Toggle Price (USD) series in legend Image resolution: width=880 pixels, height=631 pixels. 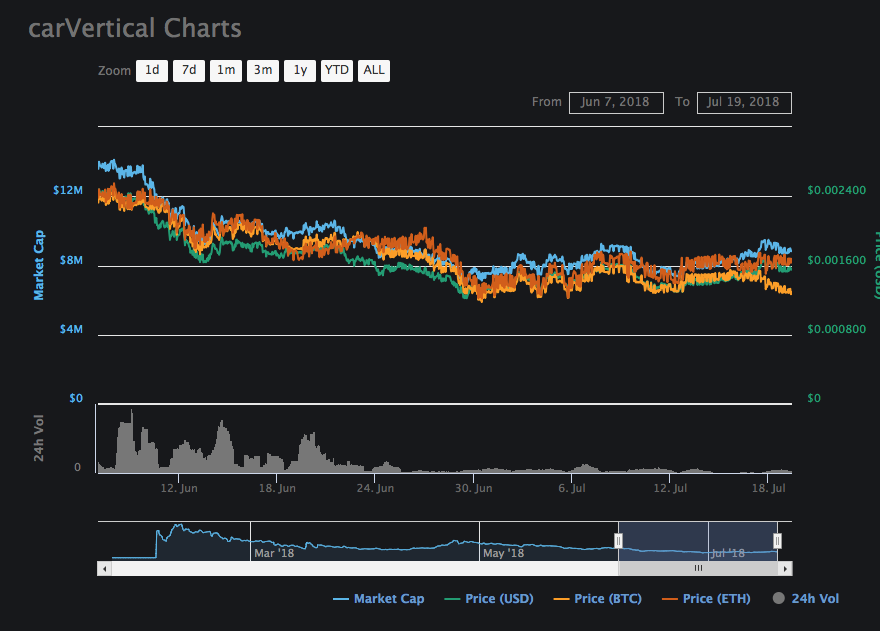[x=489, y=599]
